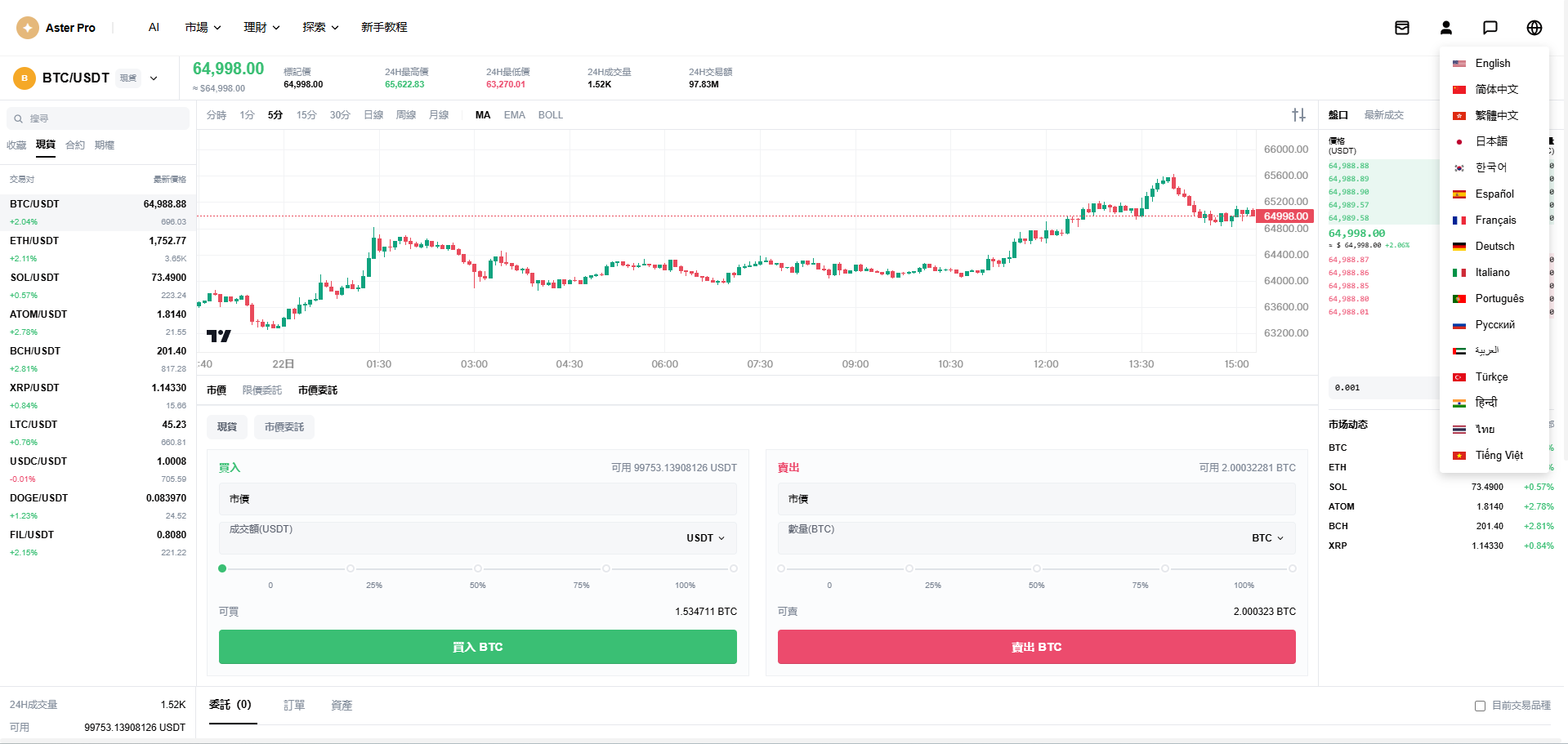Image resolution: width=1568 pixels, height=744 pixels.
Task: Open the 新手教程 link
Action: point(384,28)
